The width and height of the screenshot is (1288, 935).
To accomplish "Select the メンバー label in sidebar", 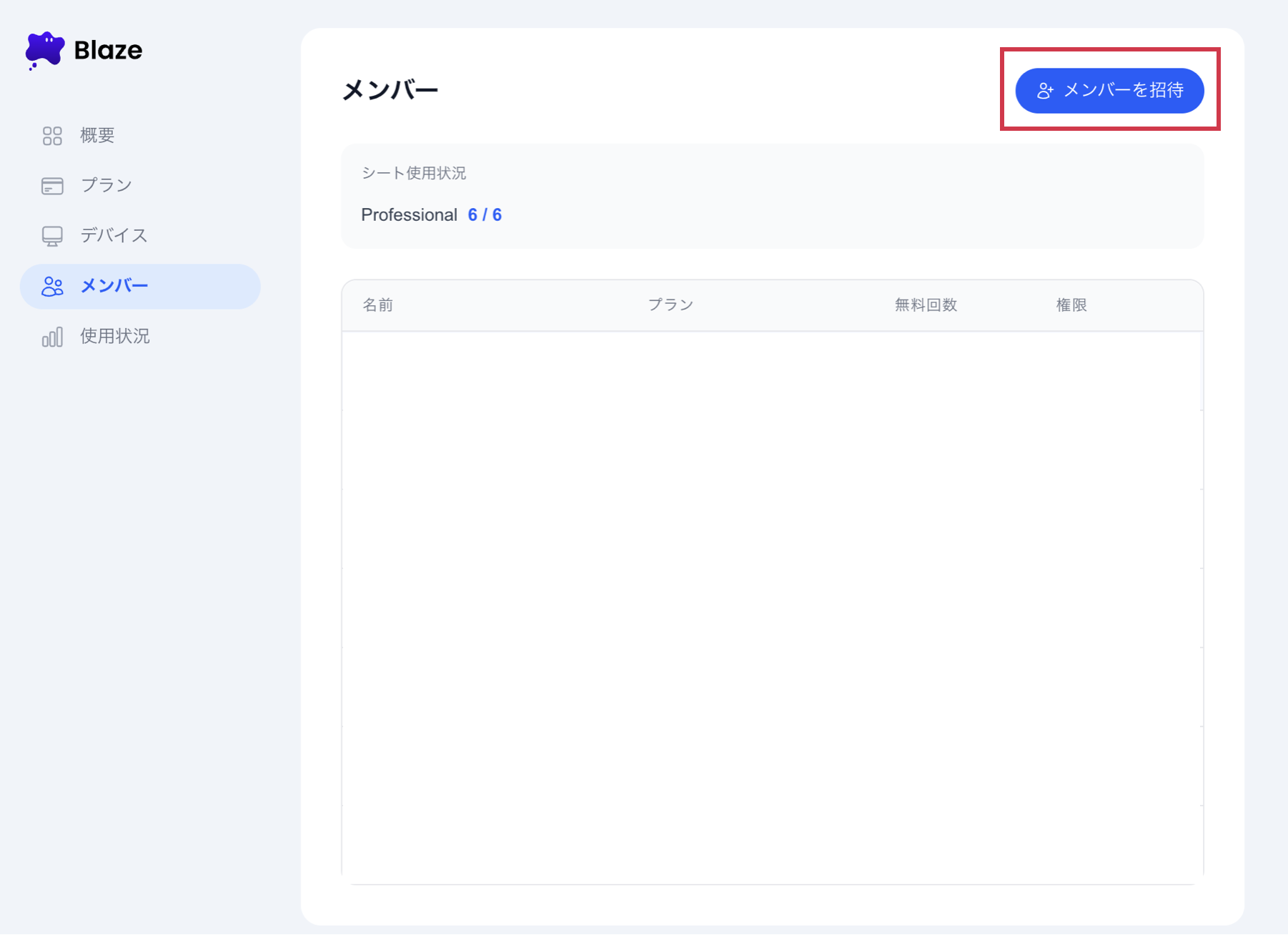I will pyautogui.click(x=114, y=286).
